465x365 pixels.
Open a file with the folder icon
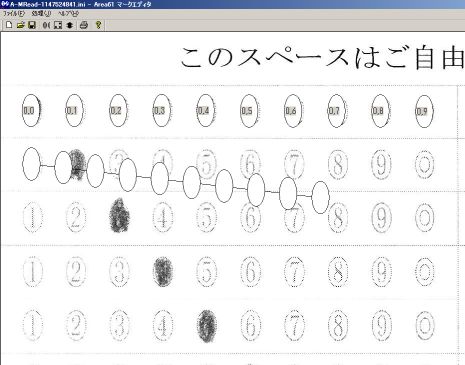20,25
